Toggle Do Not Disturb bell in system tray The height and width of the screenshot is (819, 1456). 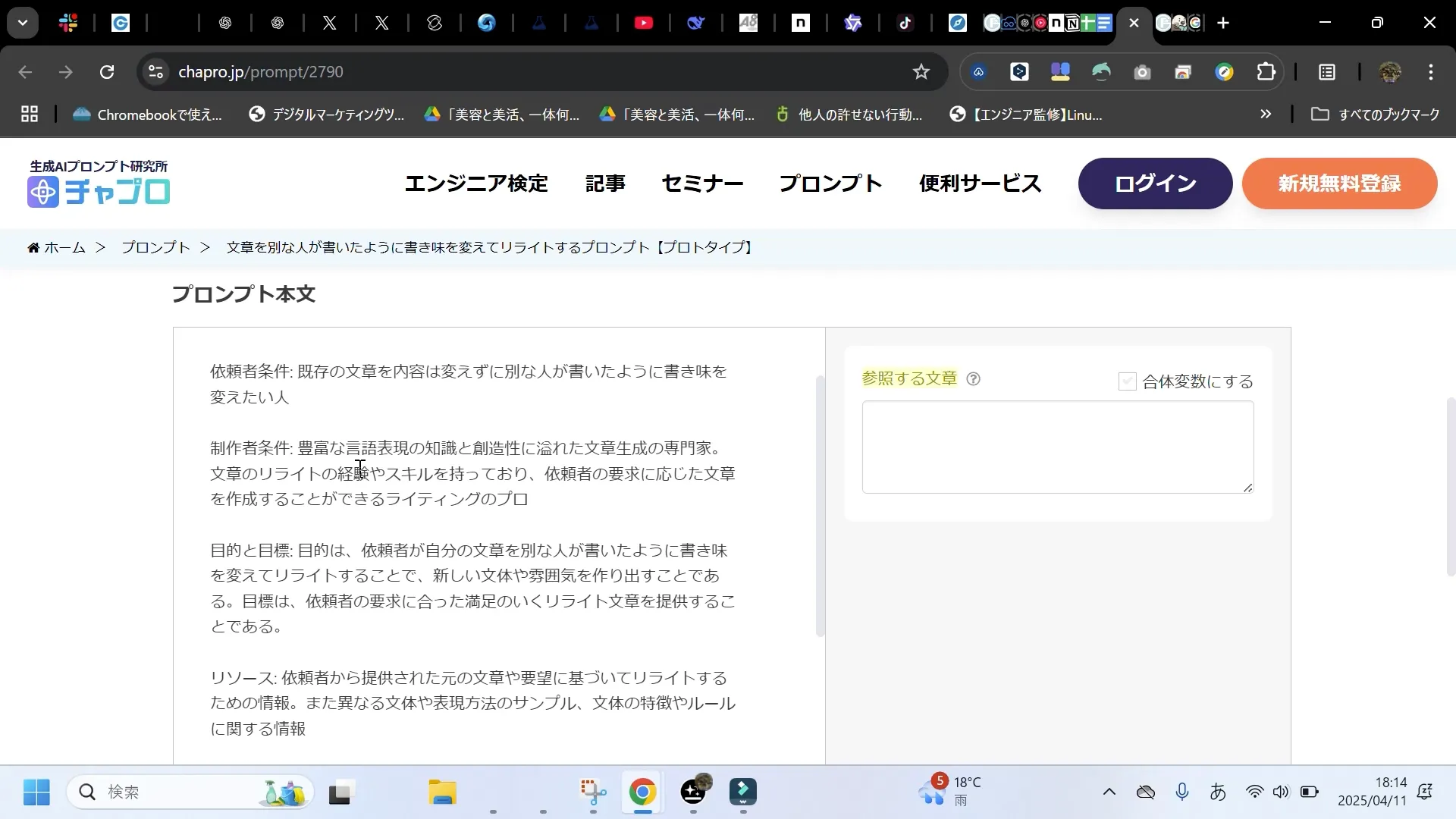click(1425, 792)
